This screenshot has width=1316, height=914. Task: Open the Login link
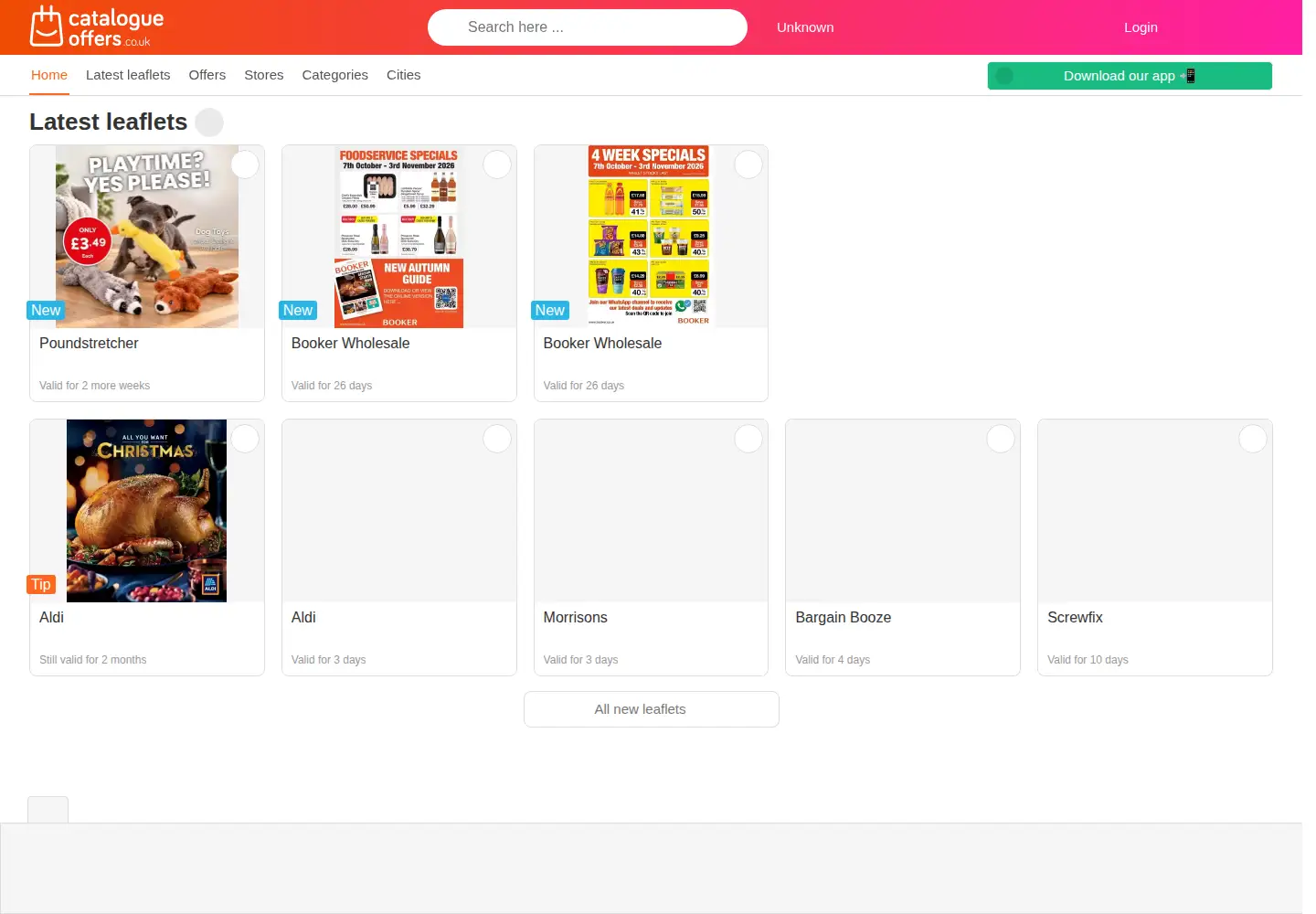(x=1141, y=27)
